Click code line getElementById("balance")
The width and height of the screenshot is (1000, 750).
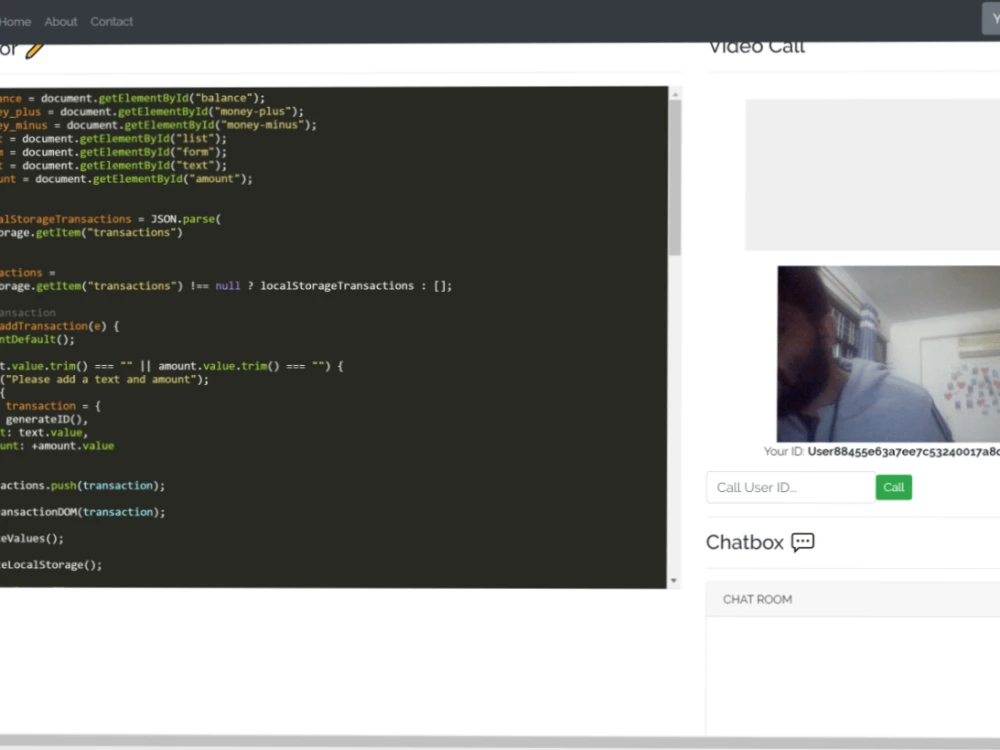click(133, 98)
